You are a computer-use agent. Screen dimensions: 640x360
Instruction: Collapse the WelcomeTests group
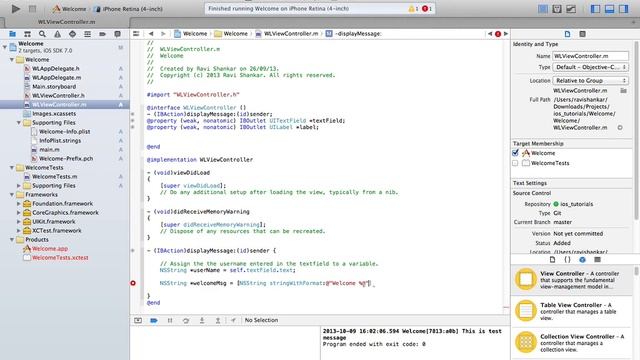point(12,167)
